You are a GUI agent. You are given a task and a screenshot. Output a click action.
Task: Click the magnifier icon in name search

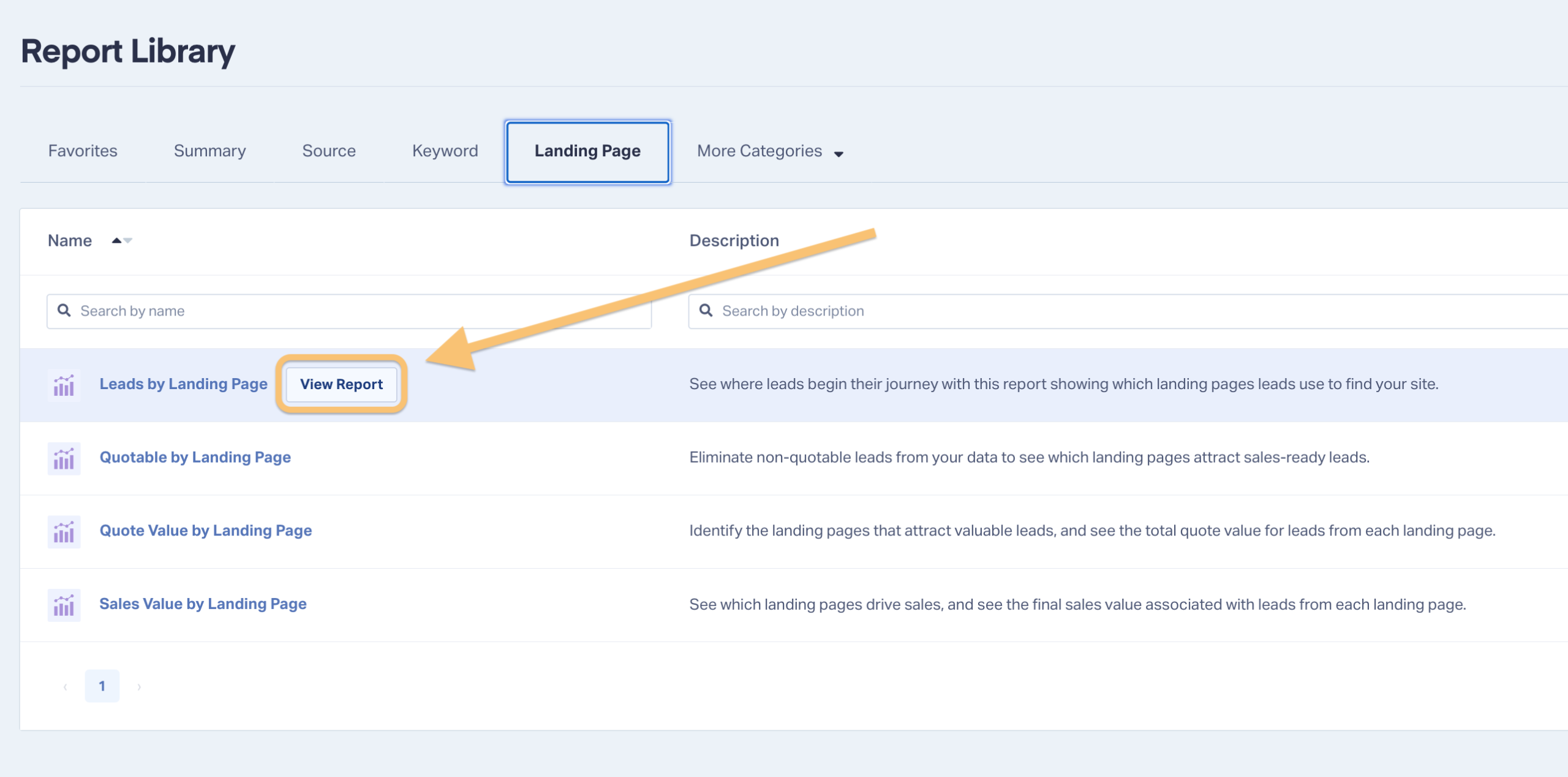(x=64, y=311)
